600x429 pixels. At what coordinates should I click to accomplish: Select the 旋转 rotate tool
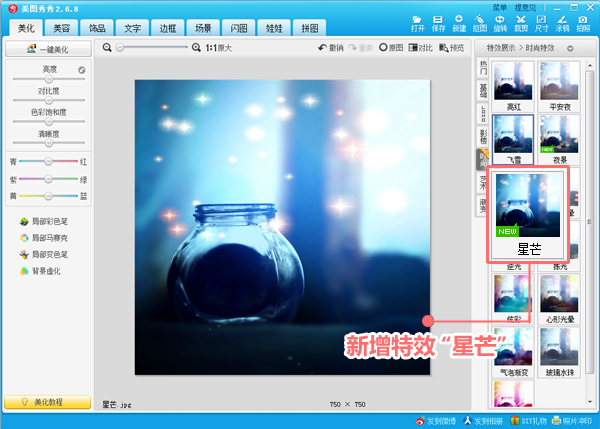[500, 22]
